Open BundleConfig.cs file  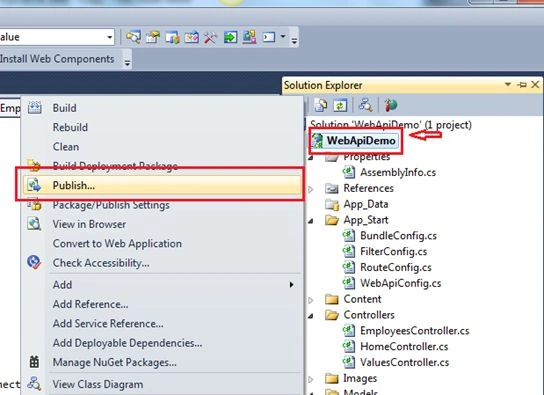(x=398, y=236)
